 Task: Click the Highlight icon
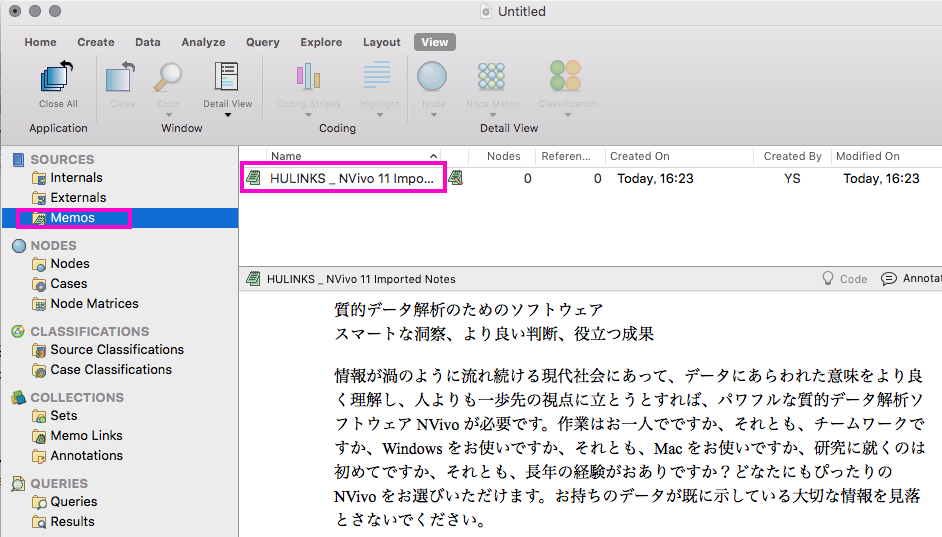click(x=377, y=75)
